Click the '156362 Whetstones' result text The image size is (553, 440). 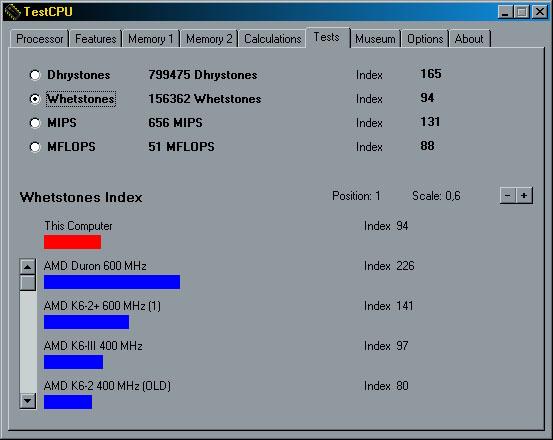pyautogui.click(x=205, y=99)
